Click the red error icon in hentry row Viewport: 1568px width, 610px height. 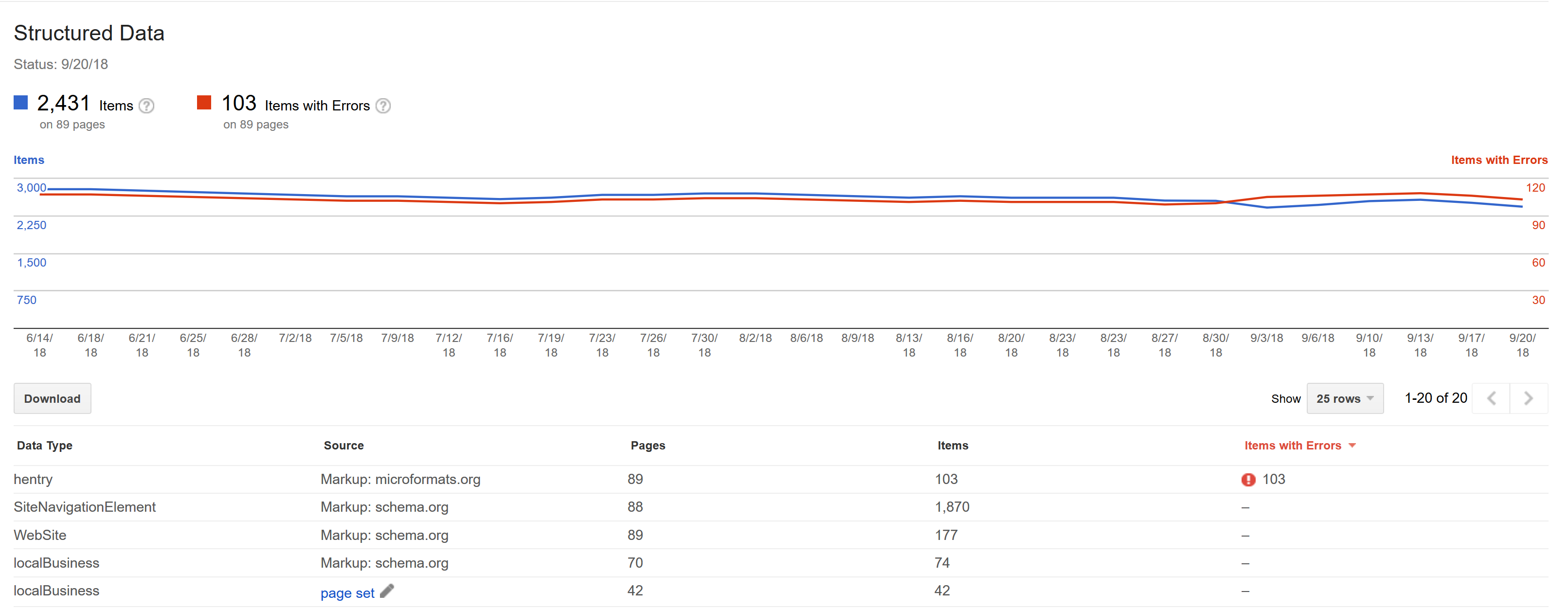coord(1248,480)
